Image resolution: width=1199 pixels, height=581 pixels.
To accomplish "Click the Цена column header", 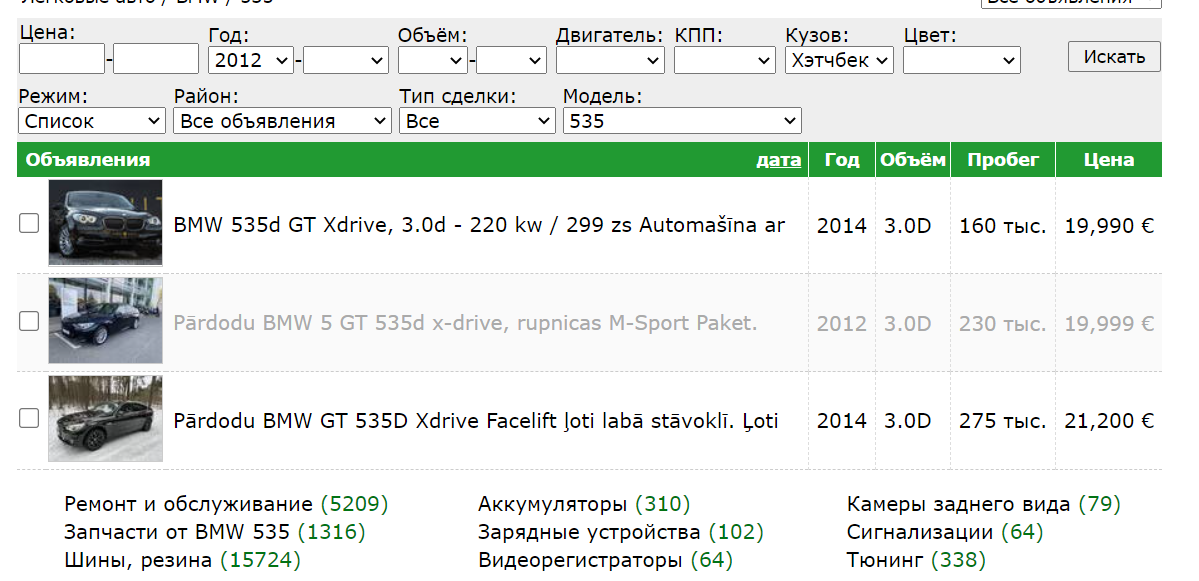I will tap(1109, 160).
